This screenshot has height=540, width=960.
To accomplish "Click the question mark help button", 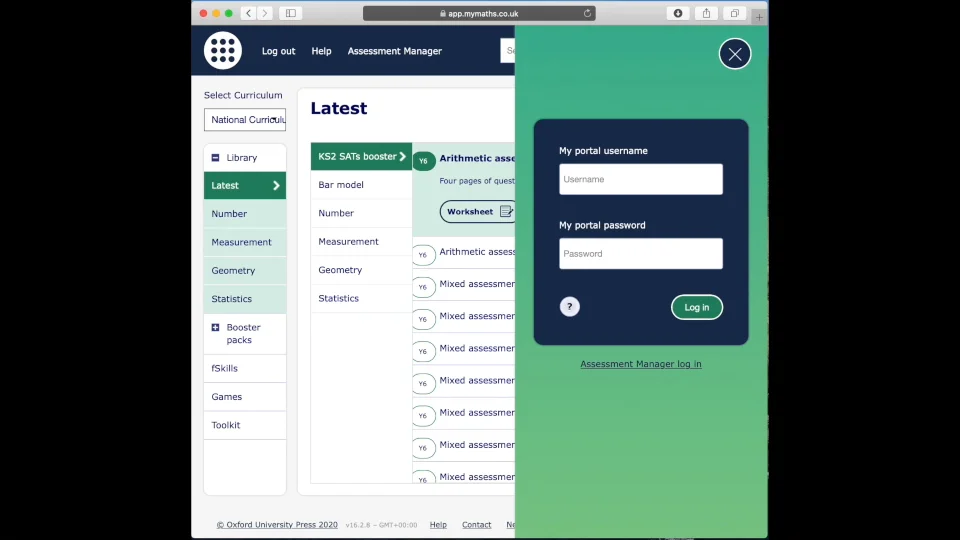I will click(569, 307).
